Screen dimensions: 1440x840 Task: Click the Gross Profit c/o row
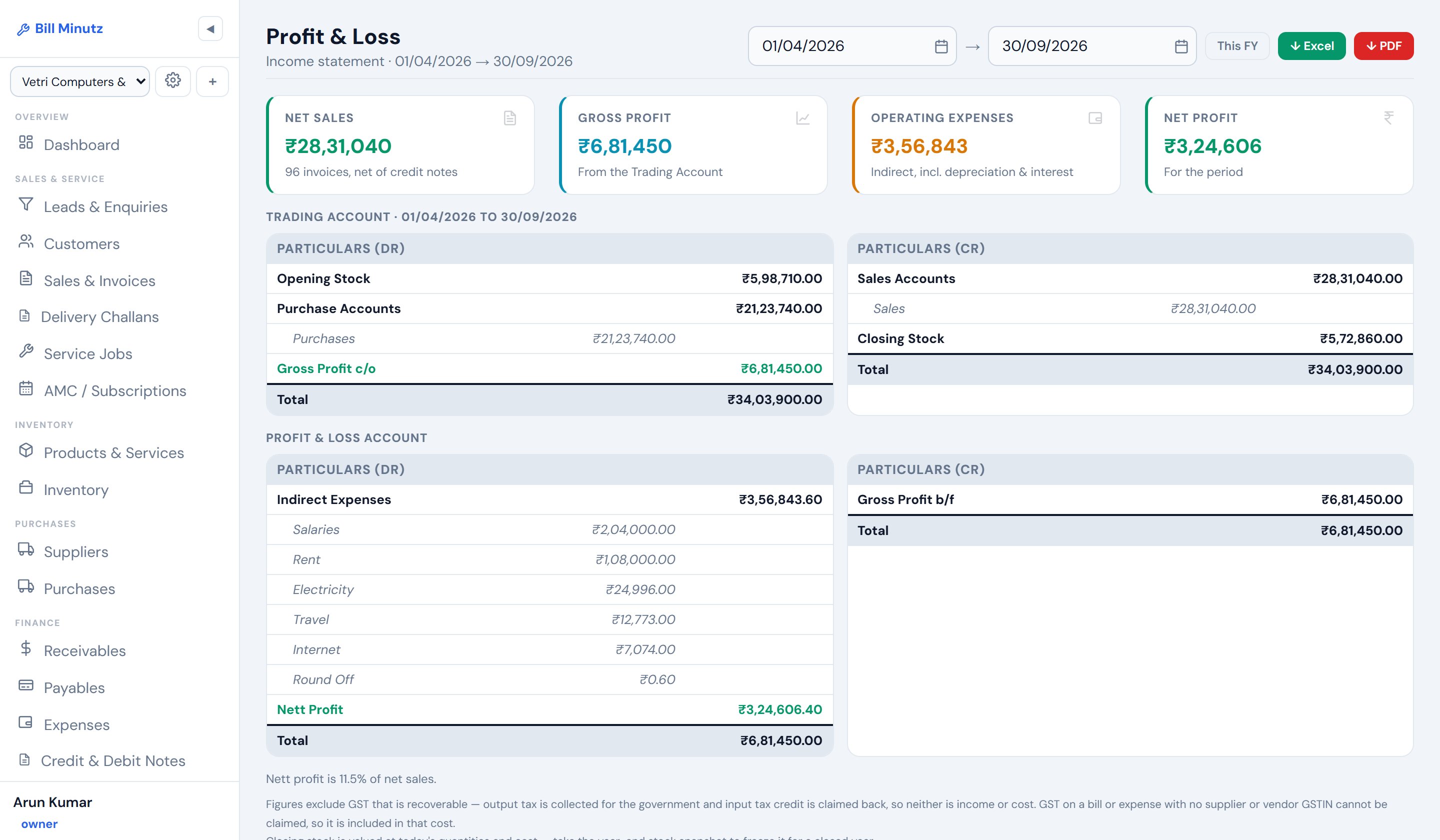click(x=549, y=368)
